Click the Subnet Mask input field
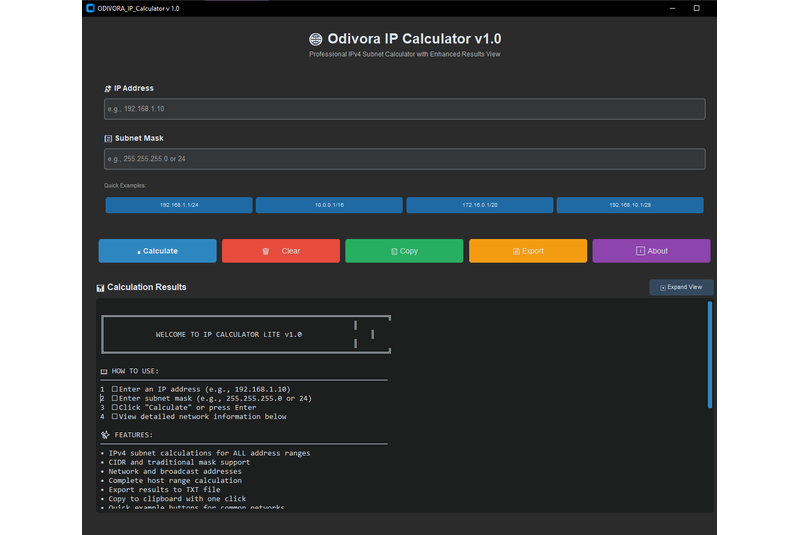The height and width of the screenshot is (535, 800). tap(405, 159)
